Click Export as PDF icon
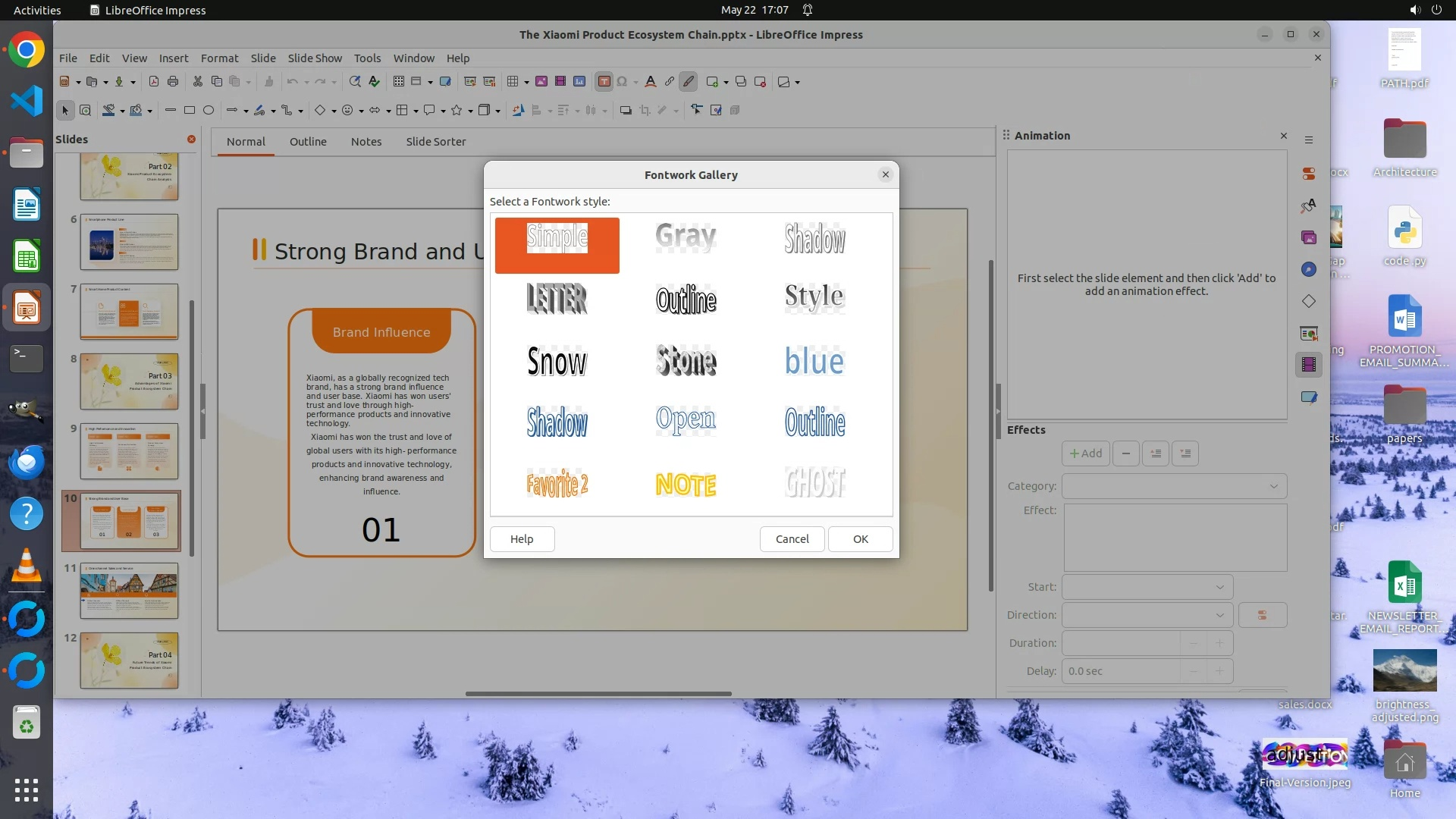 click(154, 82)
